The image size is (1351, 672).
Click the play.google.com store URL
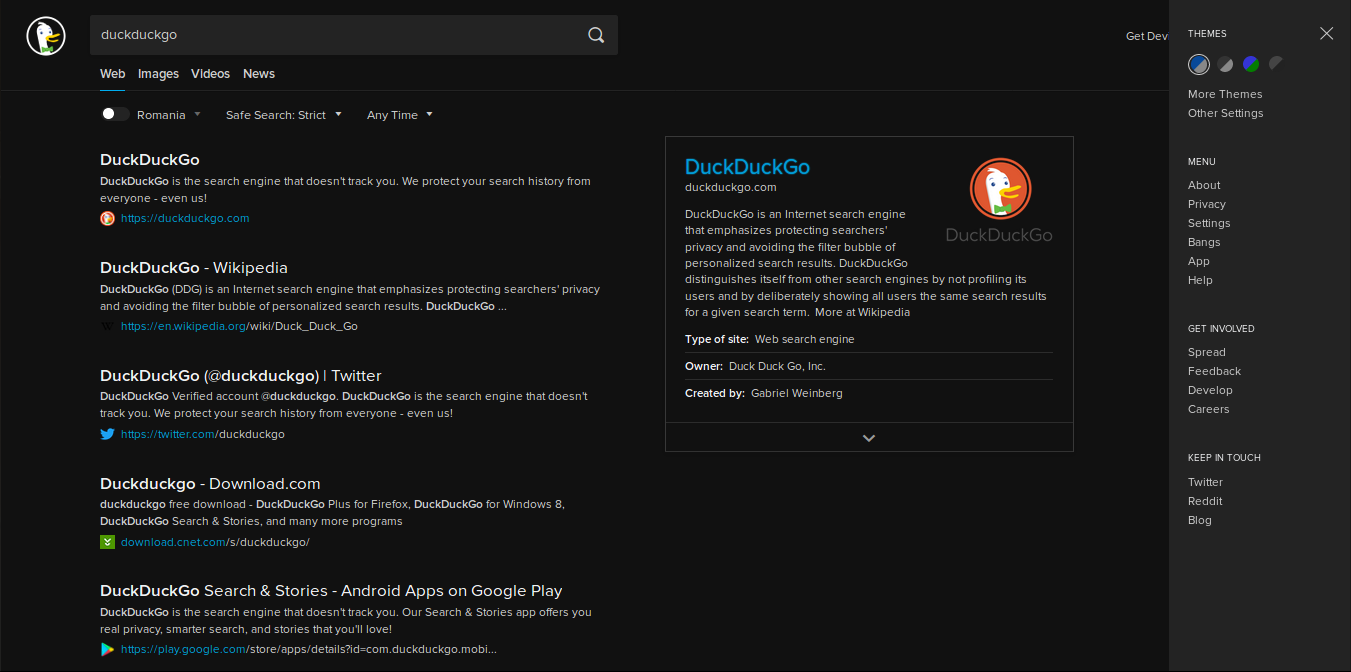[309, 650]
